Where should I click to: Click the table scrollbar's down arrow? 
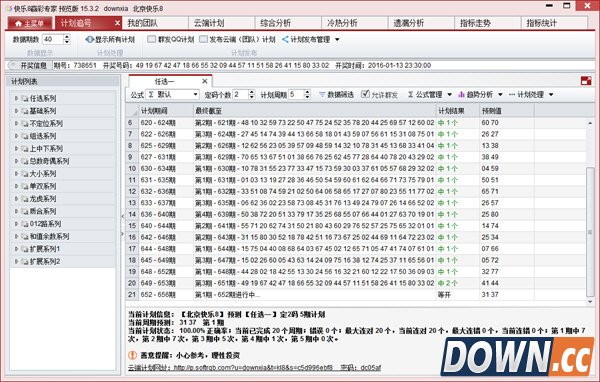[x=590, y=302]
